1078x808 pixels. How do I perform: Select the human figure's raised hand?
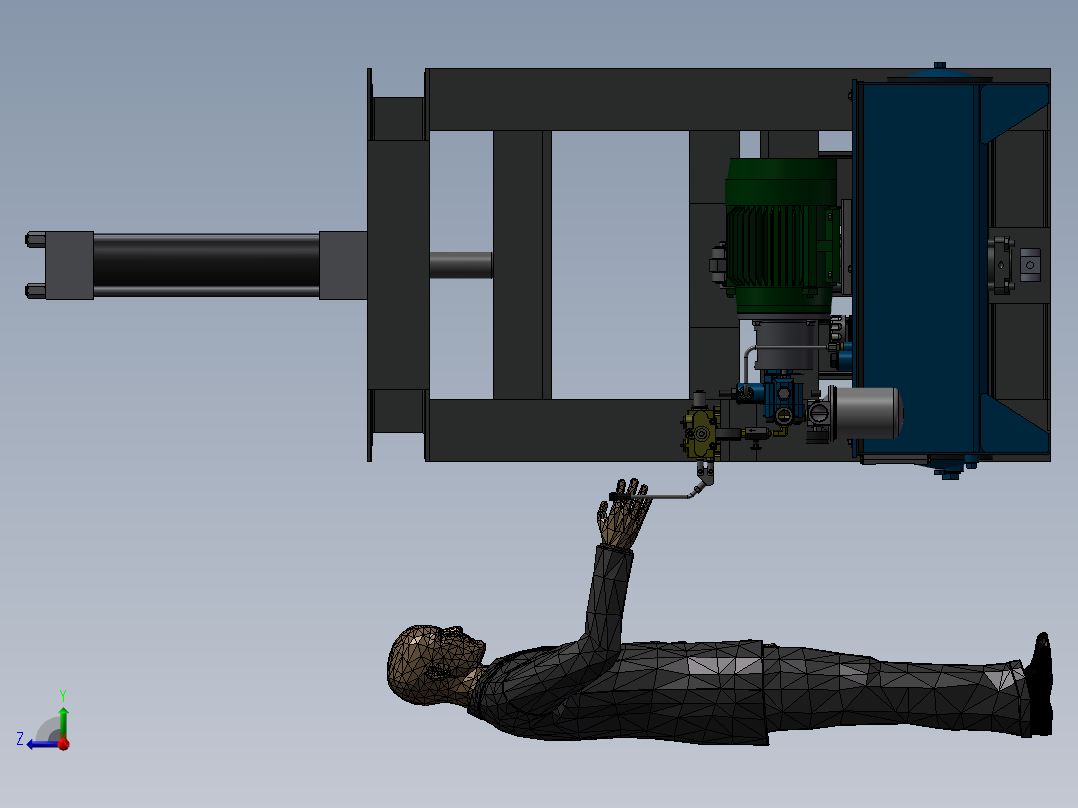(x=624, y=513)
